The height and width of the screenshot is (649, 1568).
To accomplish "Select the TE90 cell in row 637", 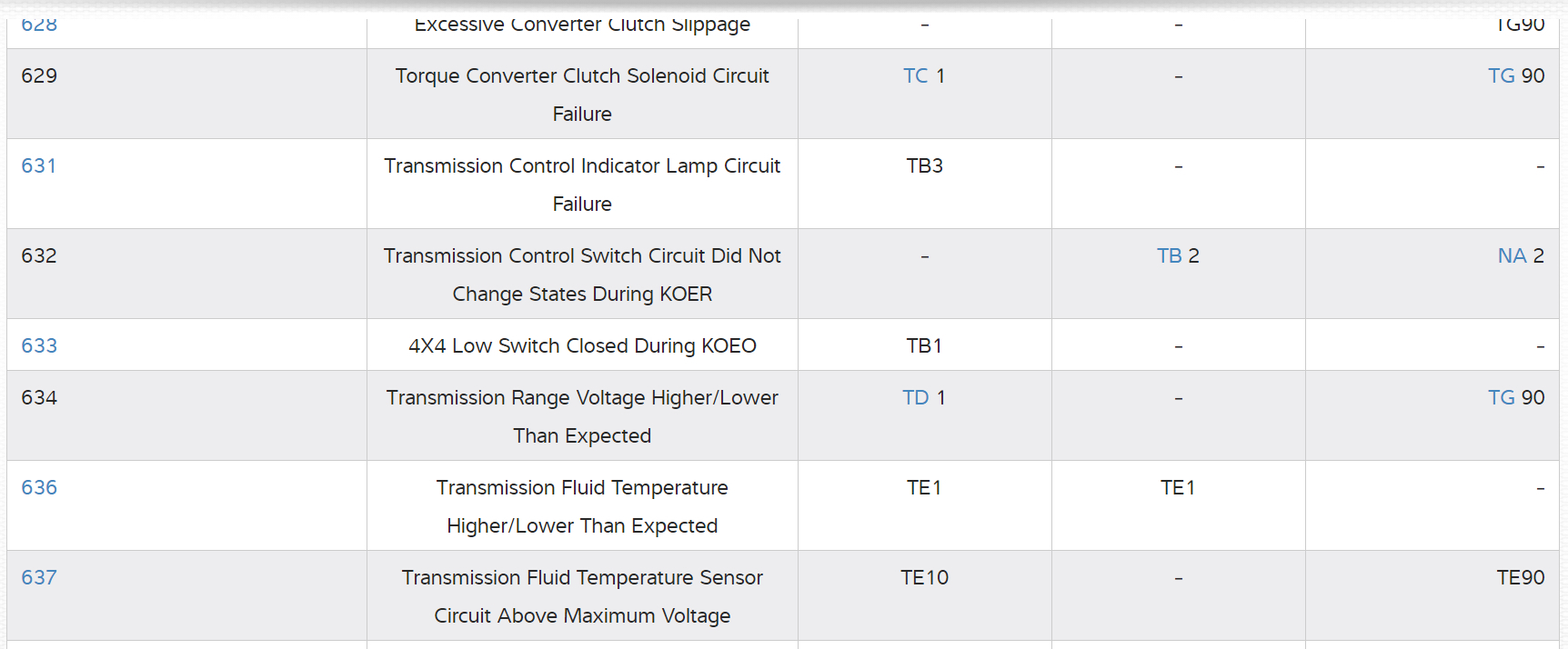I will coord(1520,577).
